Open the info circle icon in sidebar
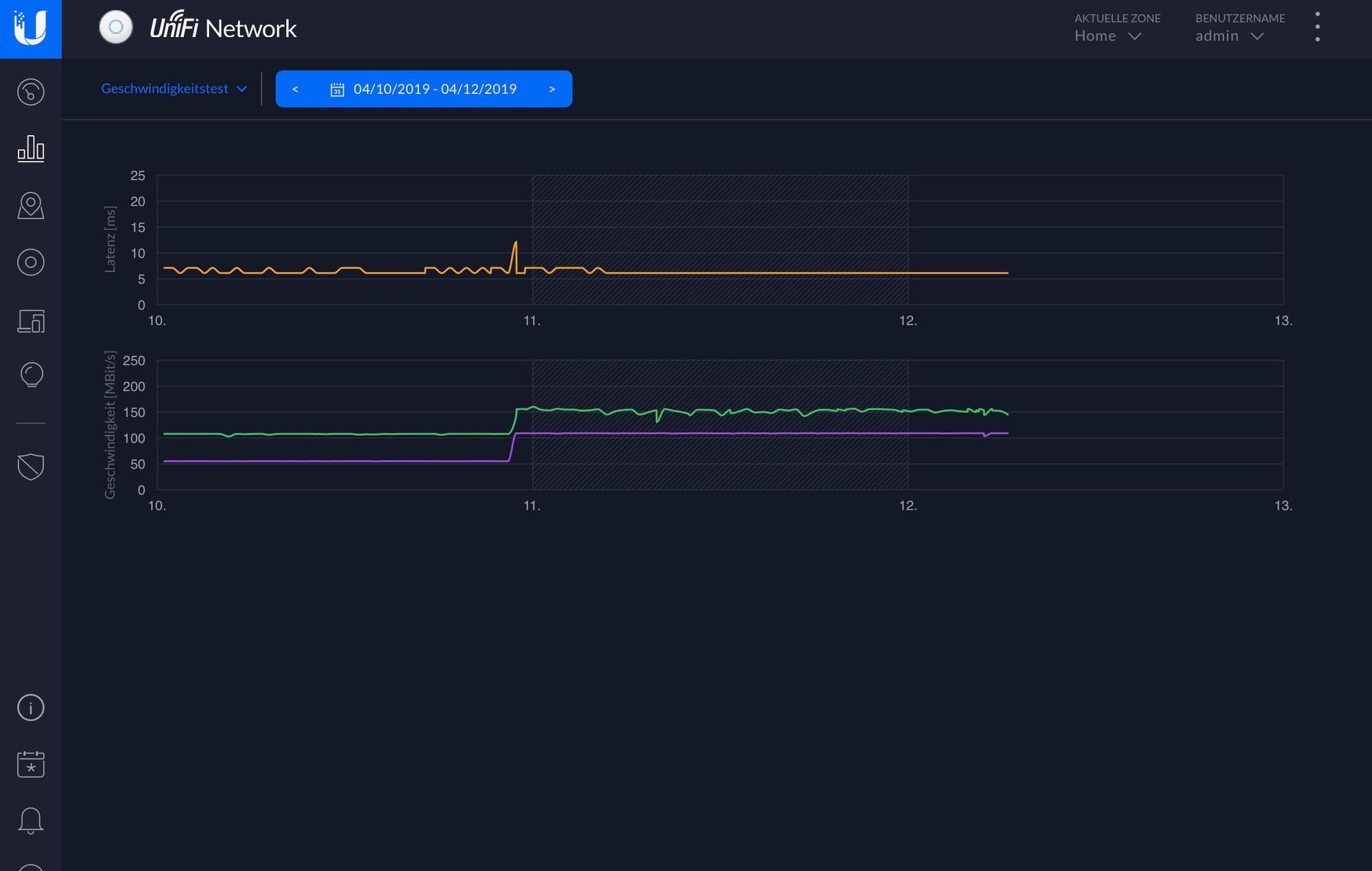 pos(30,707)
